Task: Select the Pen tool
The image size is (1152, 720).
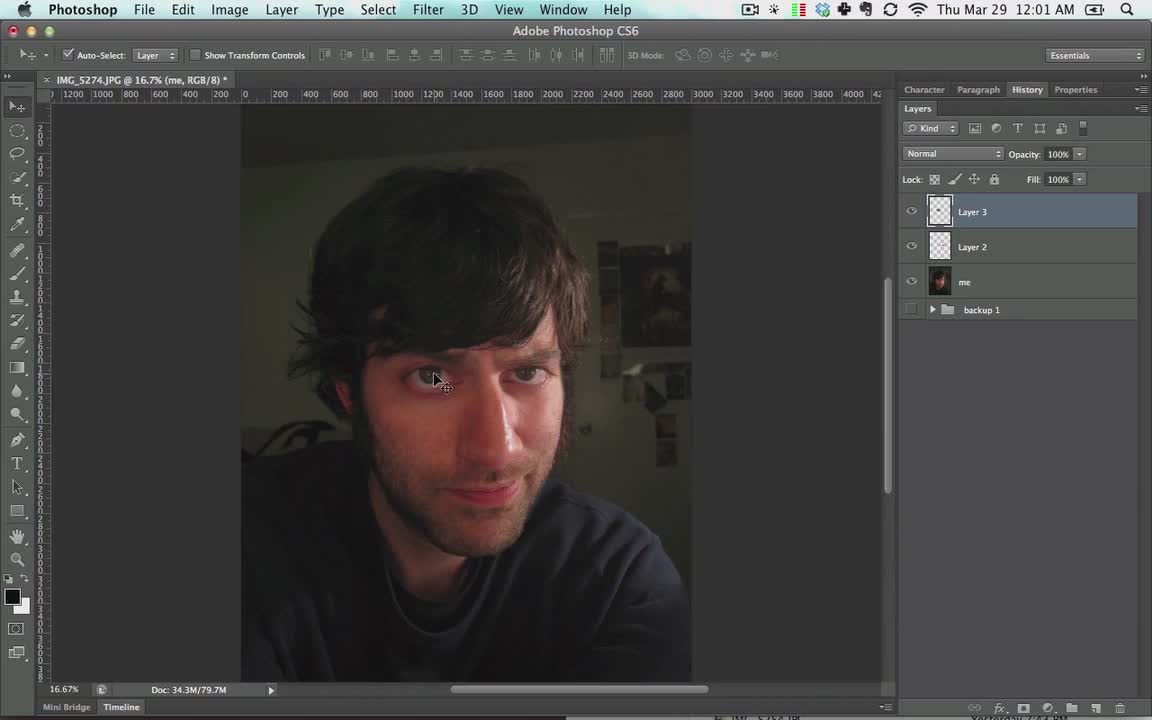Action: click(x=17, y=441)
